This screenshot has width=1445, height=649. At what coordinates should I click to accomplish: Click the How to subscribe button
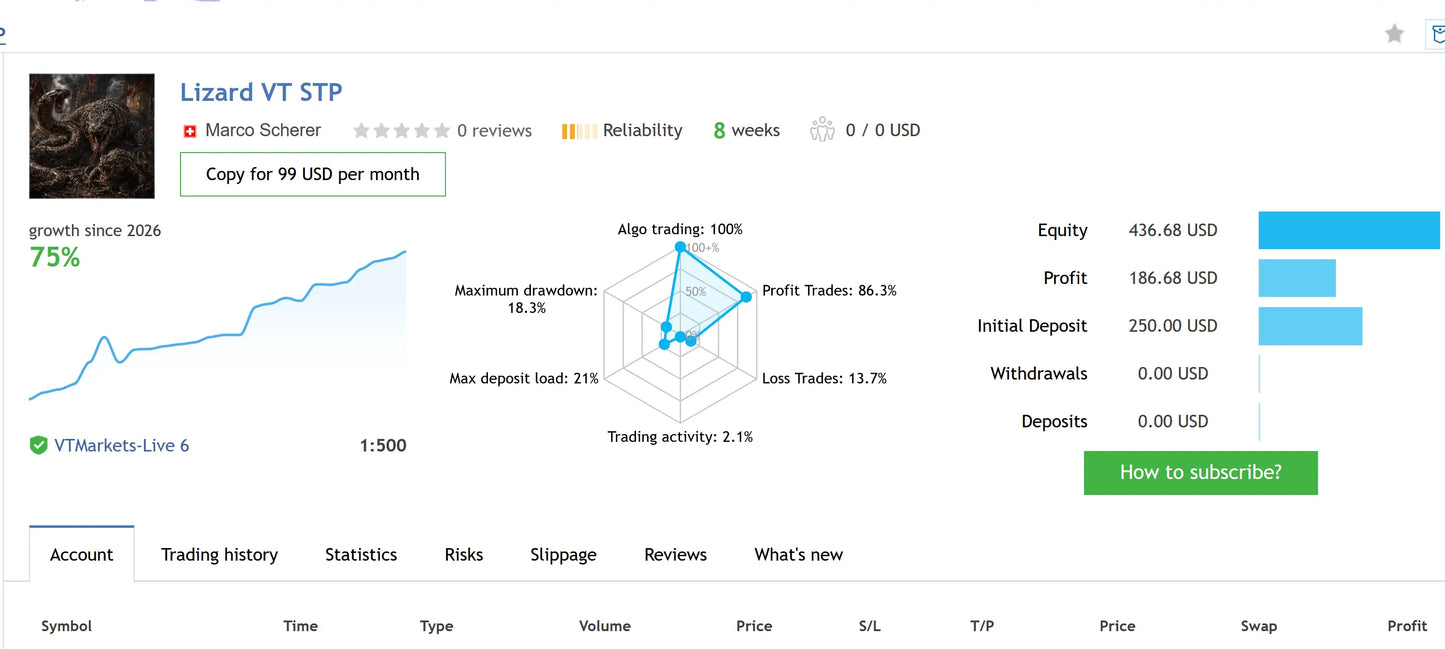1200,473
